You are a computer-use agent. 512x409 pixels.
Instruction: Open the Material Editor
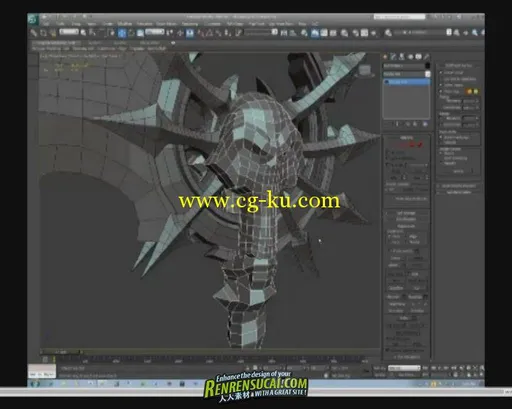point(344,33)
